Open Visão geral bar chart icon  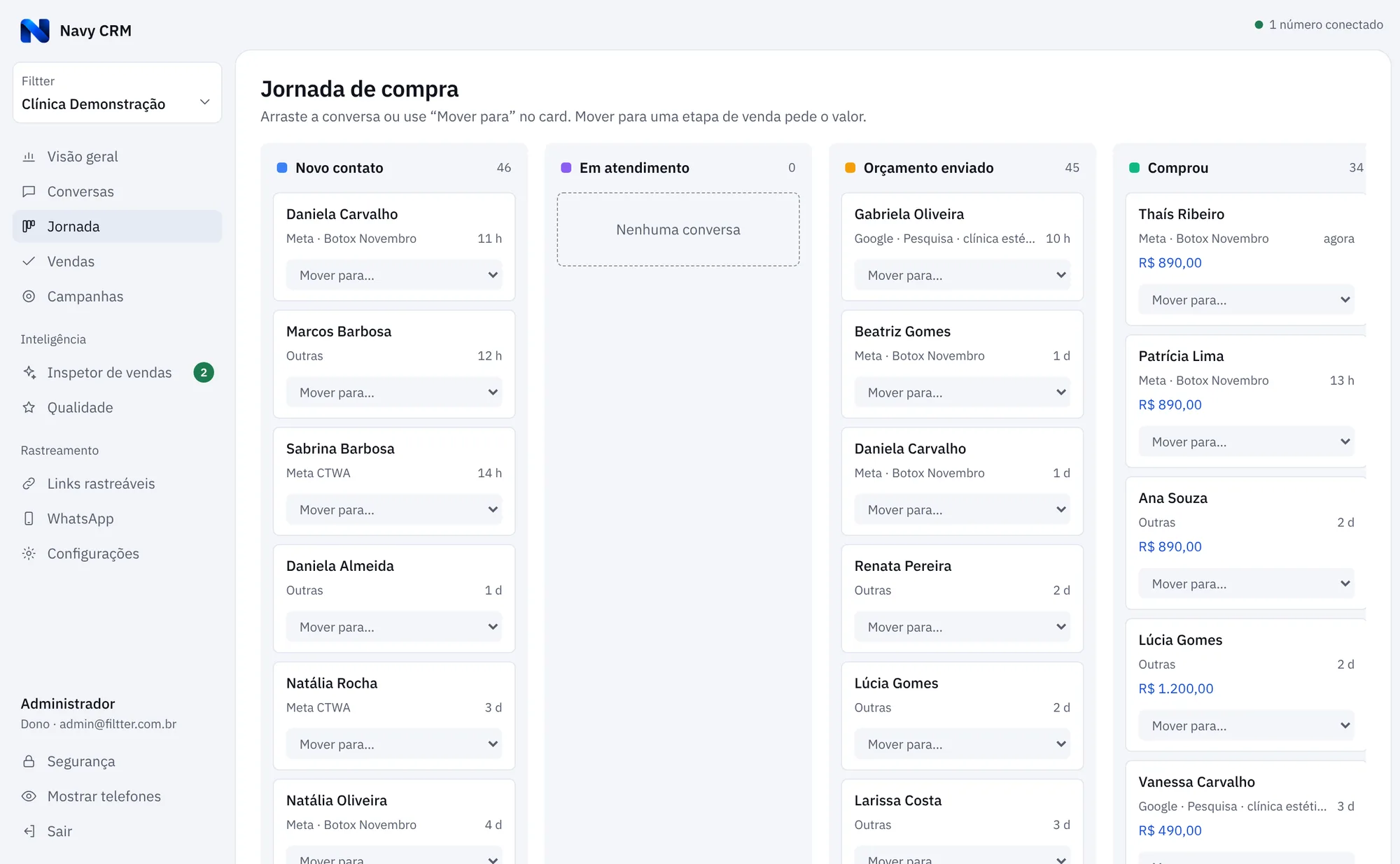point(29,157)
